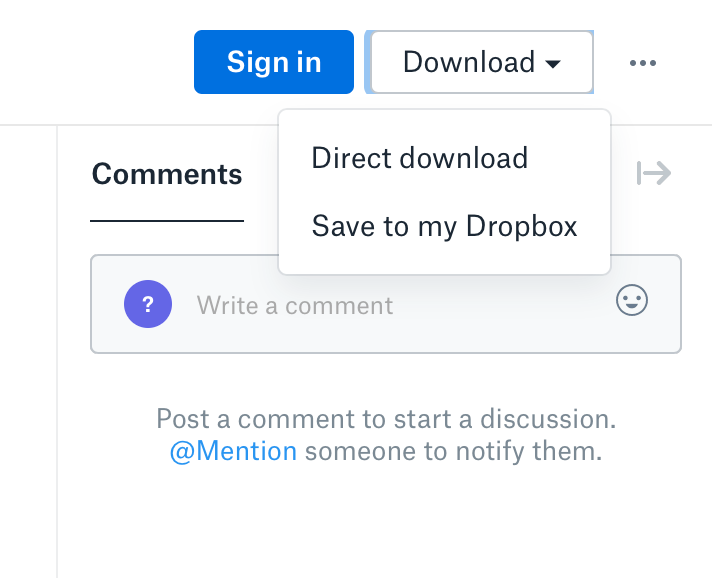
Task: Click the Write a comment field
Action: tap(400, 304)
